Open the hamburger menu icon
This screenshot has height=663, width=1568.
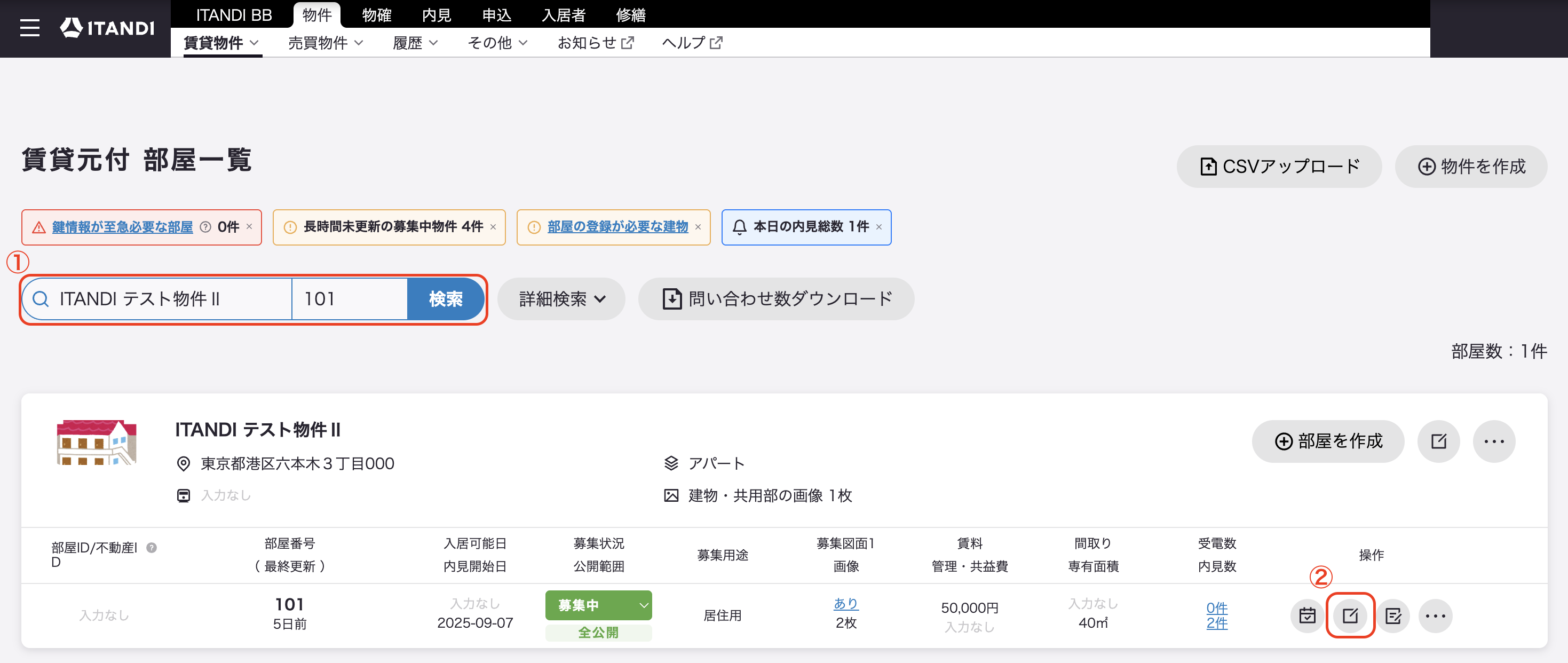pos(29,28)
